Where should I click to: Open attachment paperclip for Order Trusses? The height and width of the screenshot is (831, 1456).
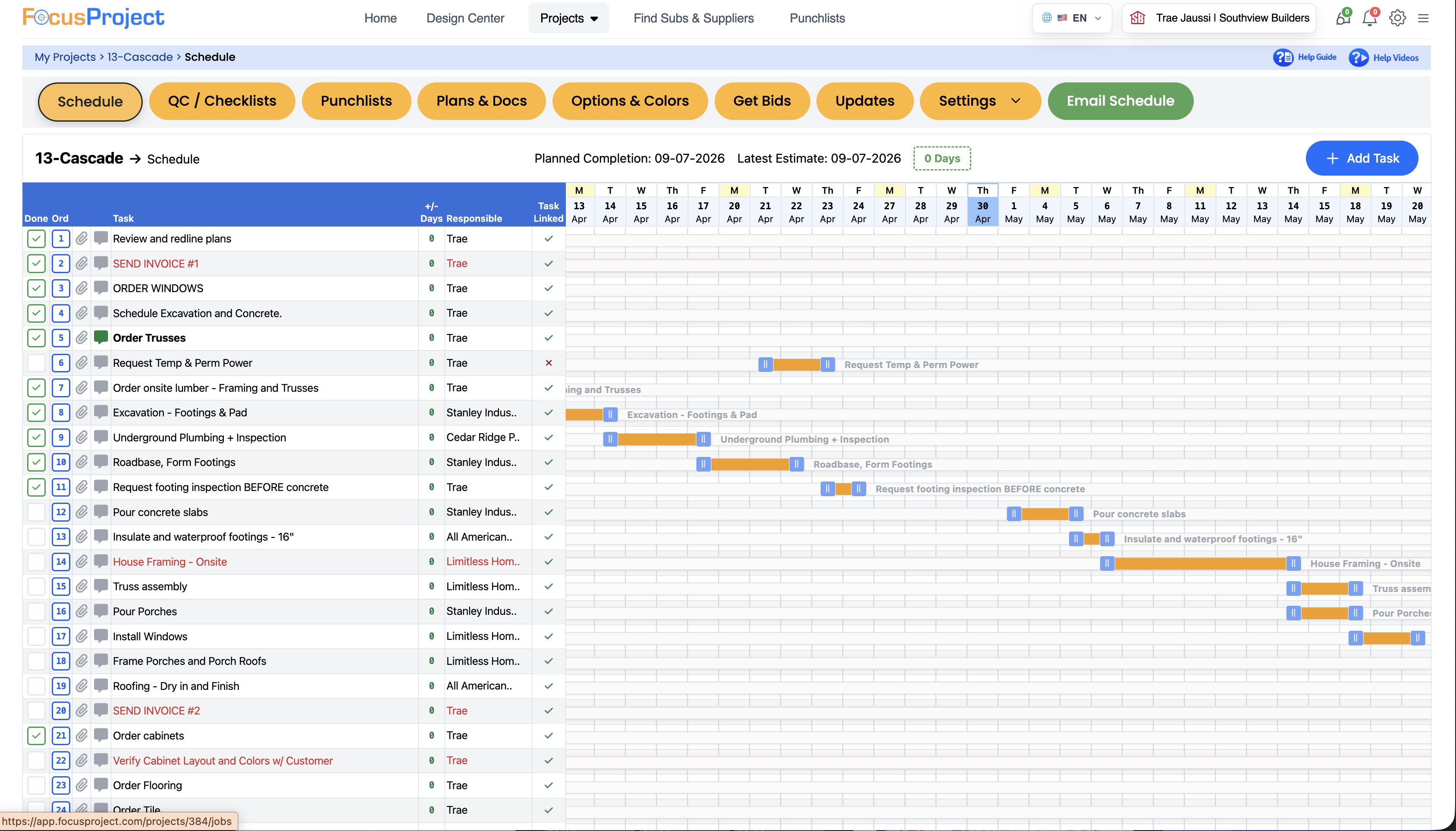click(x=82, y=337)
